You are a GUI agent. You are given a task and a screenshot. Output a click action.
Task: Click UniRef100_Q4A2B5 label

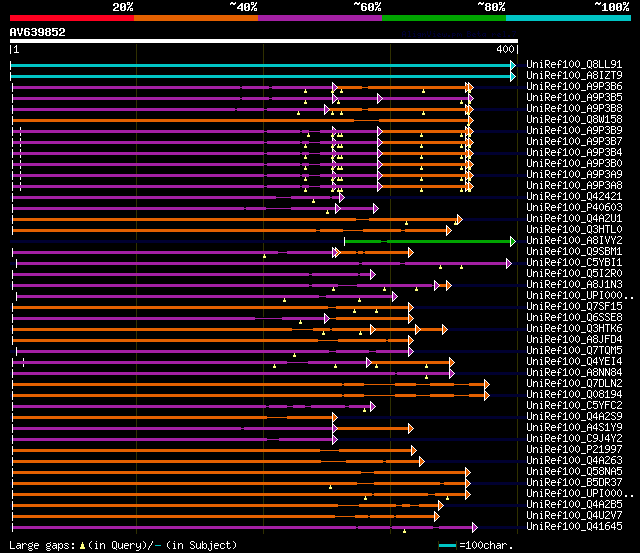pos(574,505)
